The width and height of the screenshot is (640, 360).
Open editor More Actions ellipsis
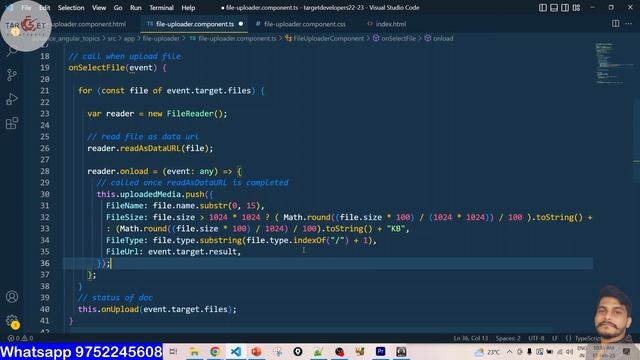pyautogui.click(x=629, y=24)
